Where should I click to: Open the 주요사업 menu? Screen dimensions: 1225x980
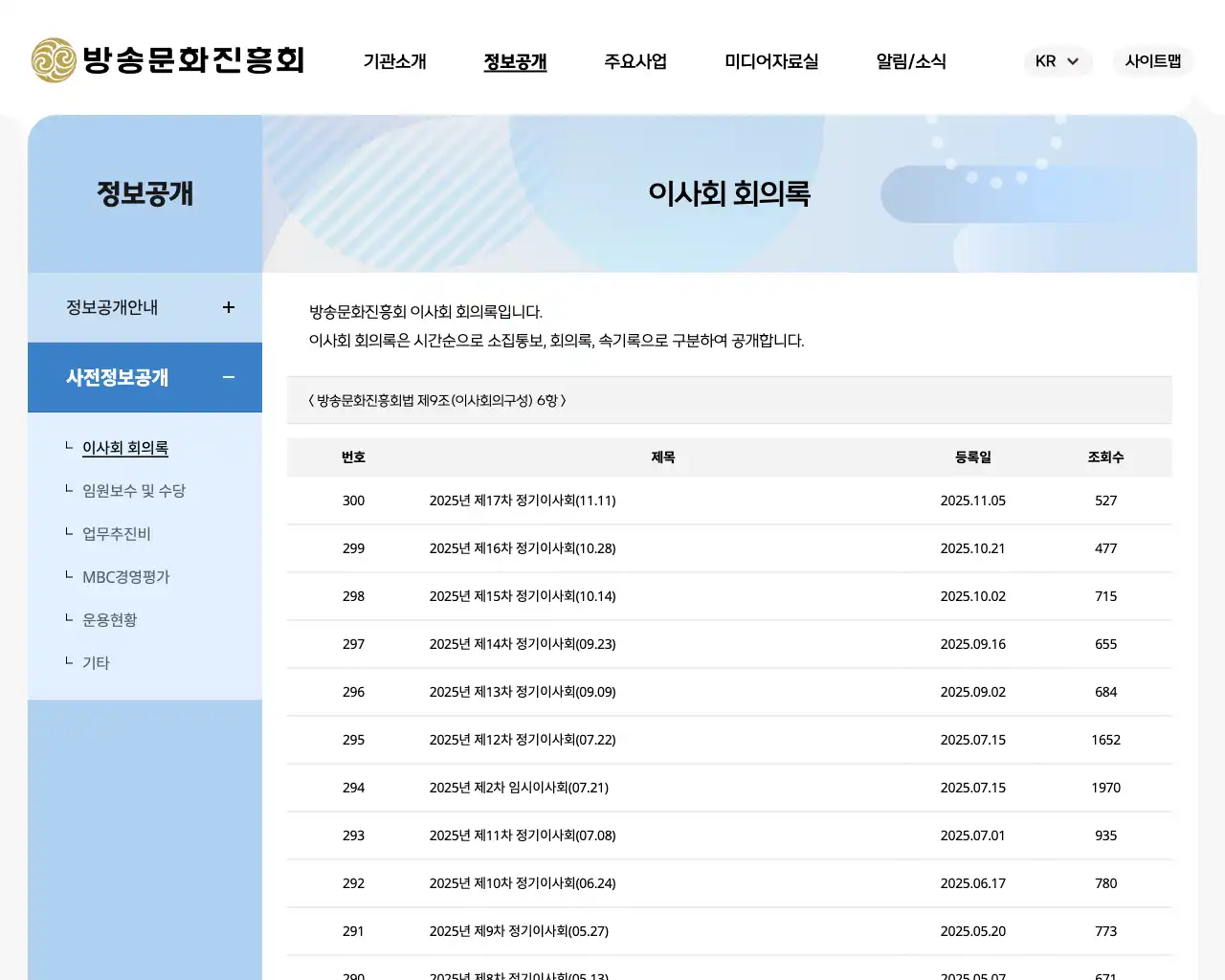[x=635, y=61]
